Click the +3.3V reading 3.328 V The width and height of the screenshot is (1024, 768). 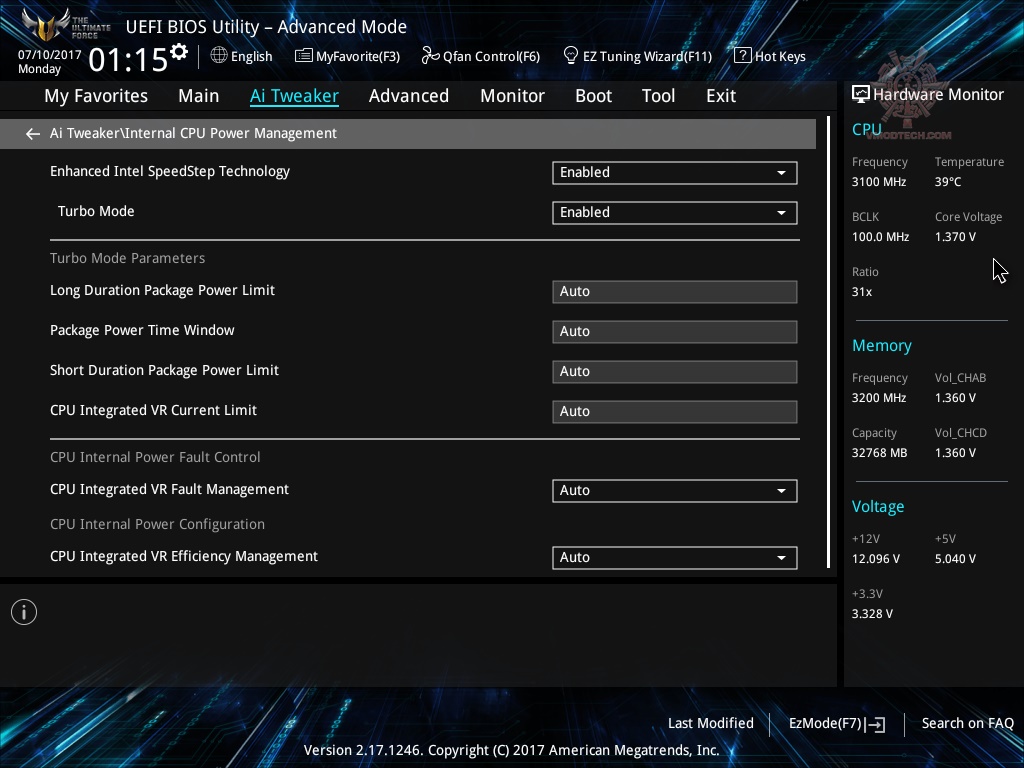click(x=872, y=614)
